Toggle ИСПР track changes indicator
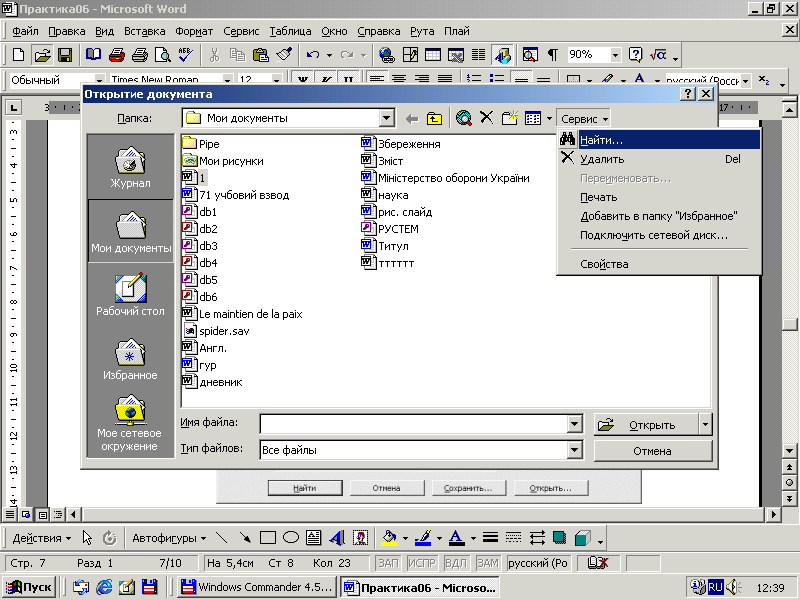Screen dimensions: 800x600 [421, 563]
